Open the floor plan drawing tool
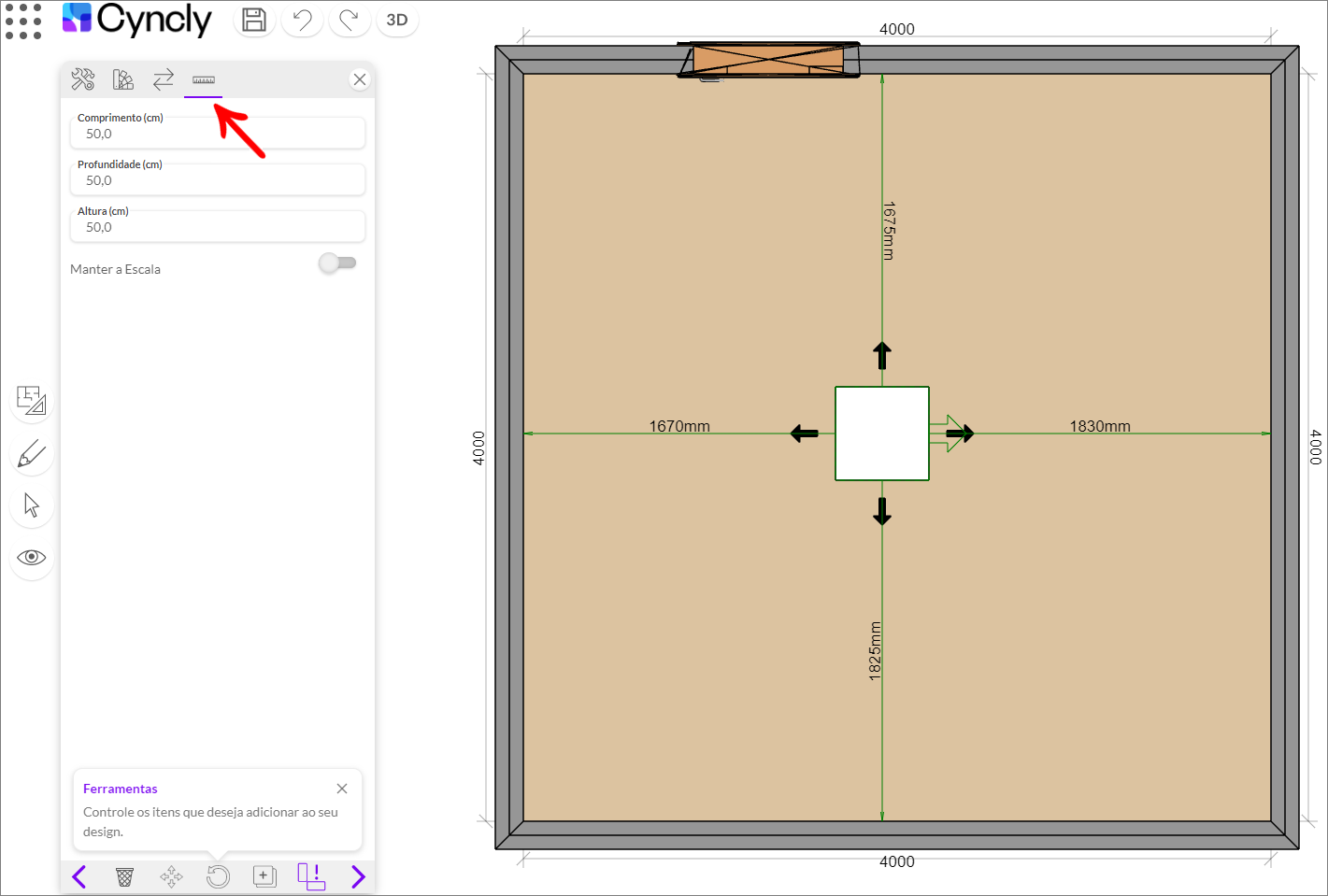The height and width of the screenshot is (896, 1328). [32, 401]
